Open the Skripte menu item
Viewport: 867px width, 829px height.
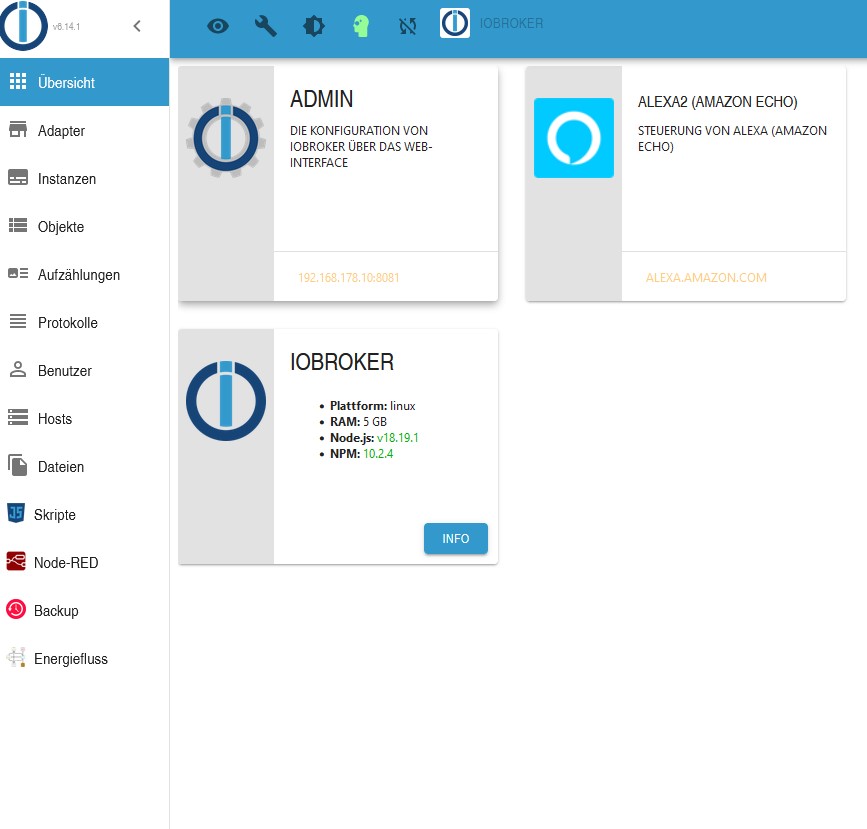coord(85,515)
